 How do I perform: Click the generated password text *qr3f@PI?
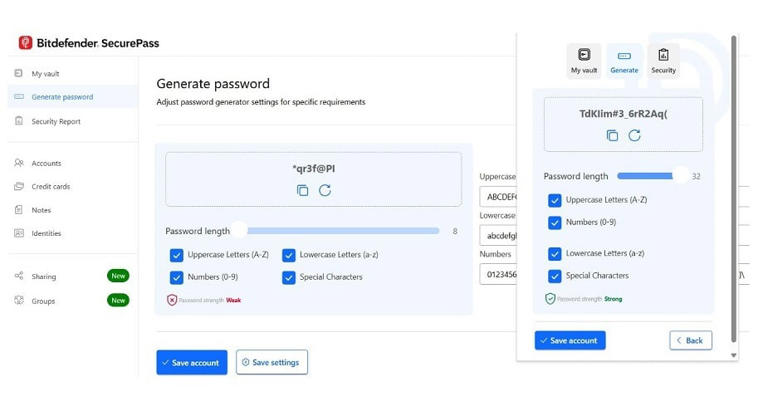(313, 169)
